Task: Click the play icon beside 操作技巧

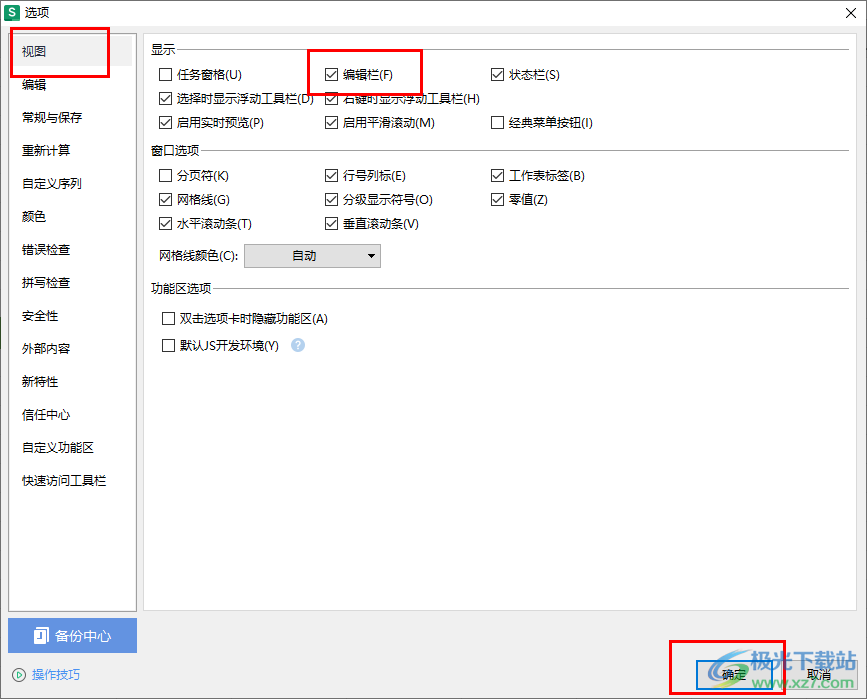Action: 19,675
